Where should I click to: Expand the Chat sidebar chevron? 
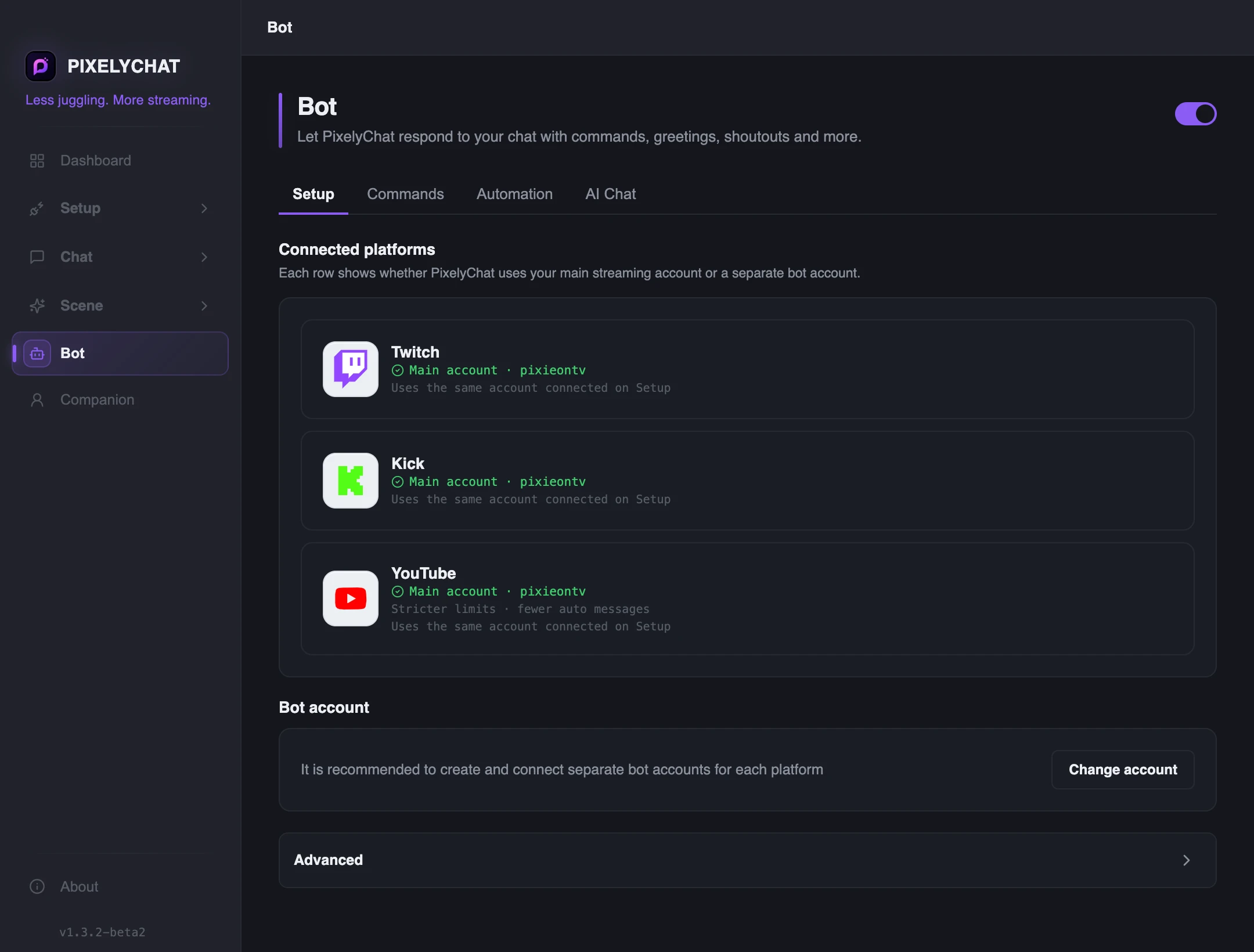click(204, 257)
